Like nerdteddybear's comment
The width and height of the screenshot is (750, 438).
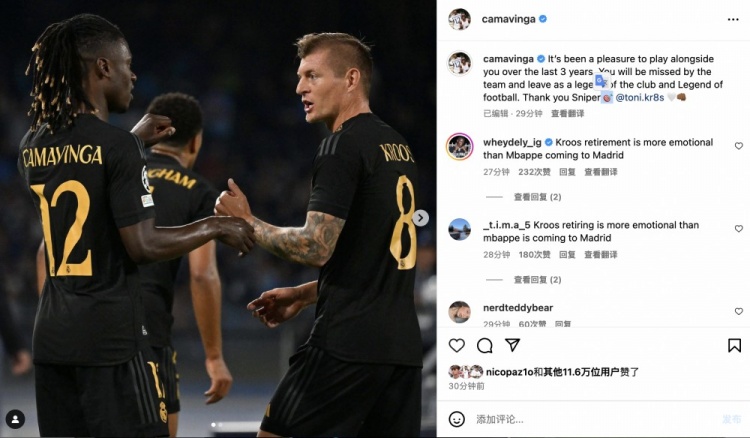(739, 311)
